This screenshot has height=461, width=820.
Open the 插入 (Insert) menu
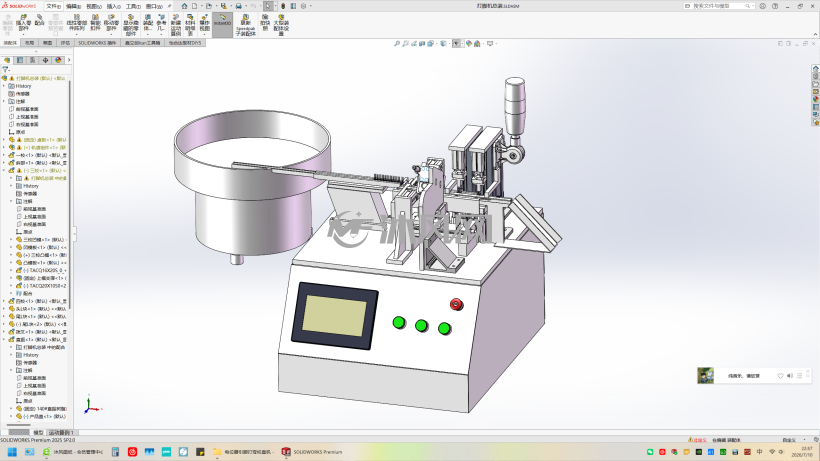[113, 6]
